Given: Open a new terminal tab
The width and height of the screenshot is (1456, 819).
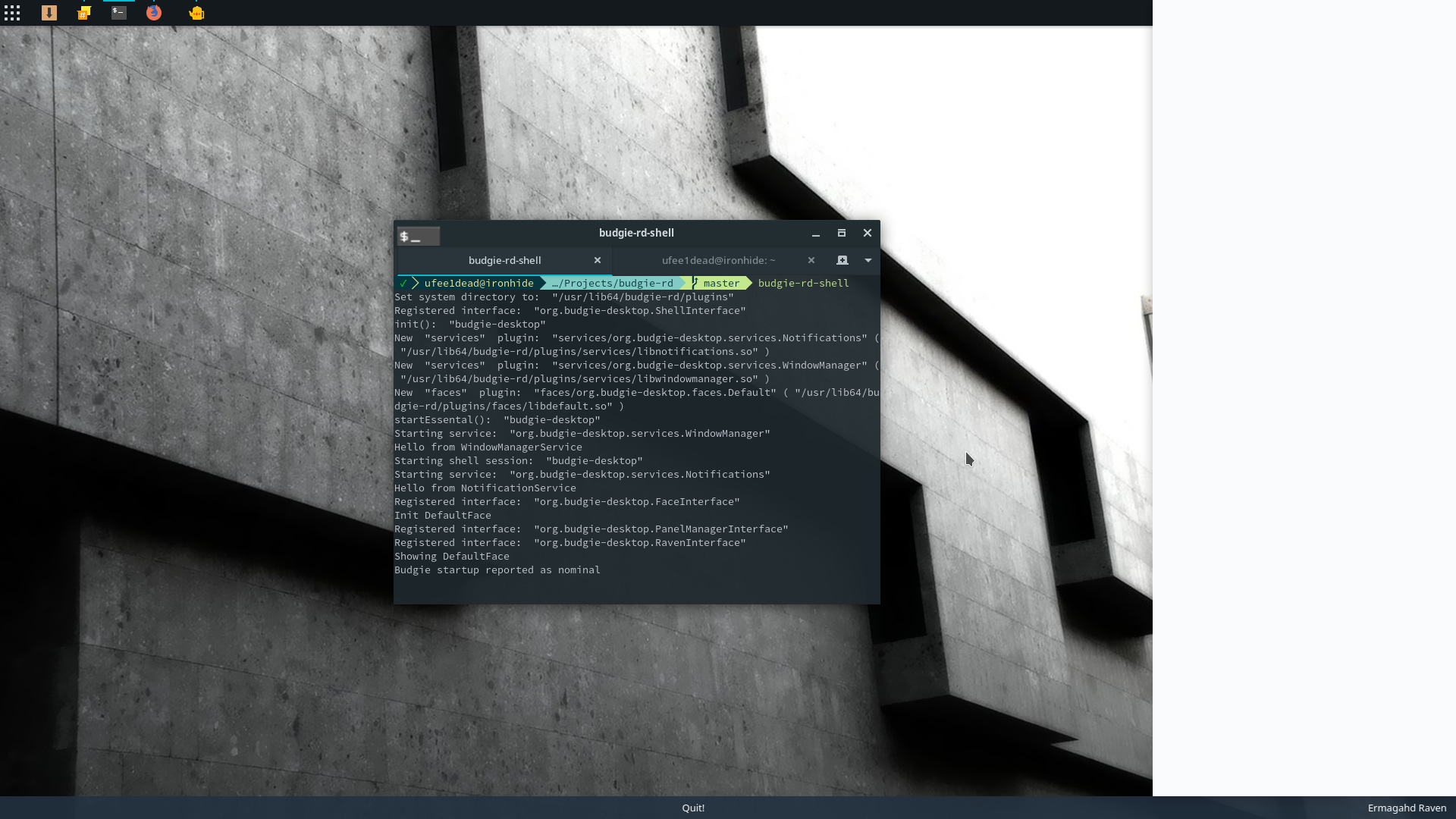Looking at the screenshot, I should (843, 260).
